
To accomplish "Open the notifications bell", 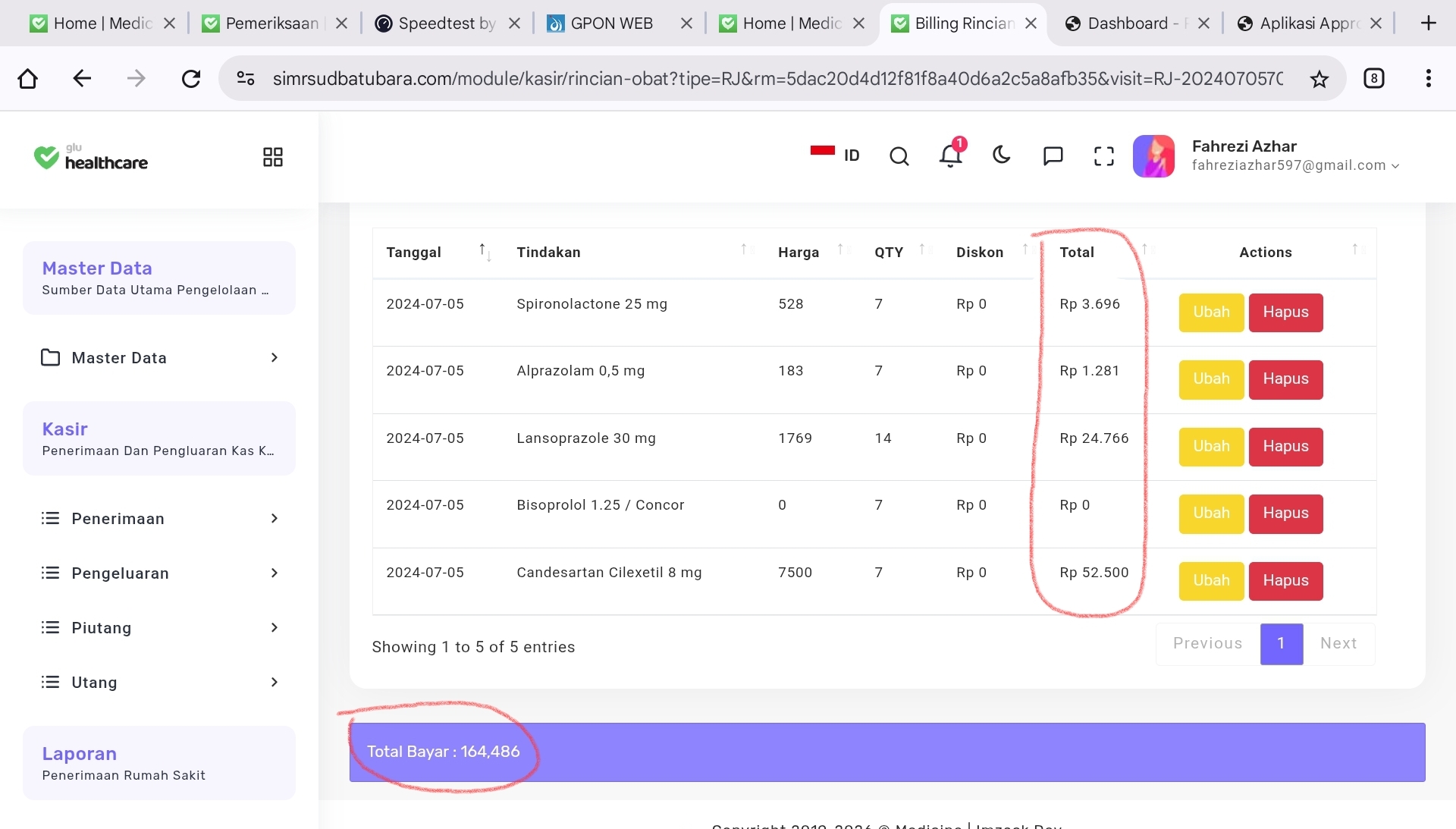I will 950,155.
